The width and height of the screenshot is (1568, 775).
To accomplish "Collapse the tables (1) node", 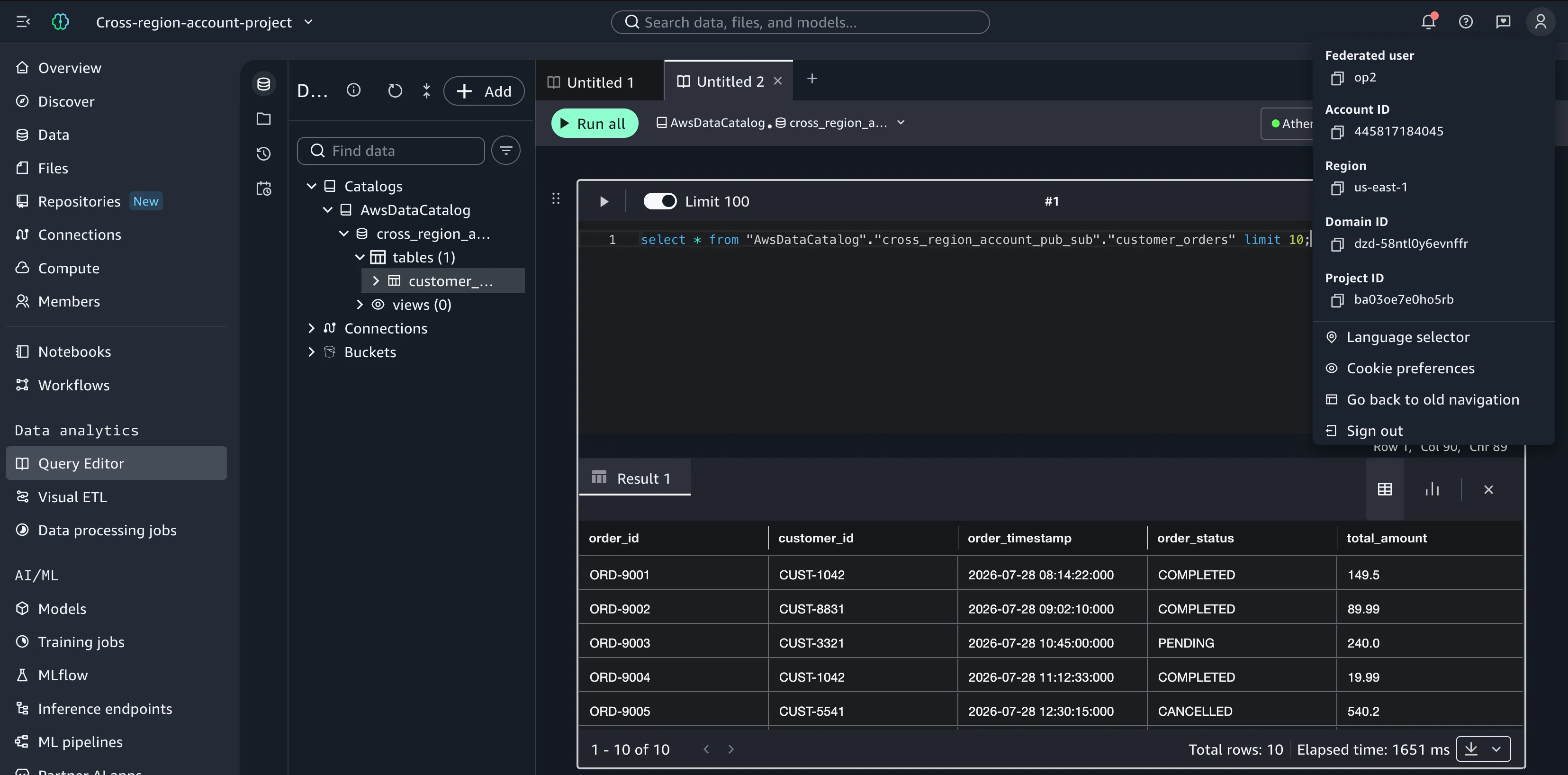I will click(360, 258).
